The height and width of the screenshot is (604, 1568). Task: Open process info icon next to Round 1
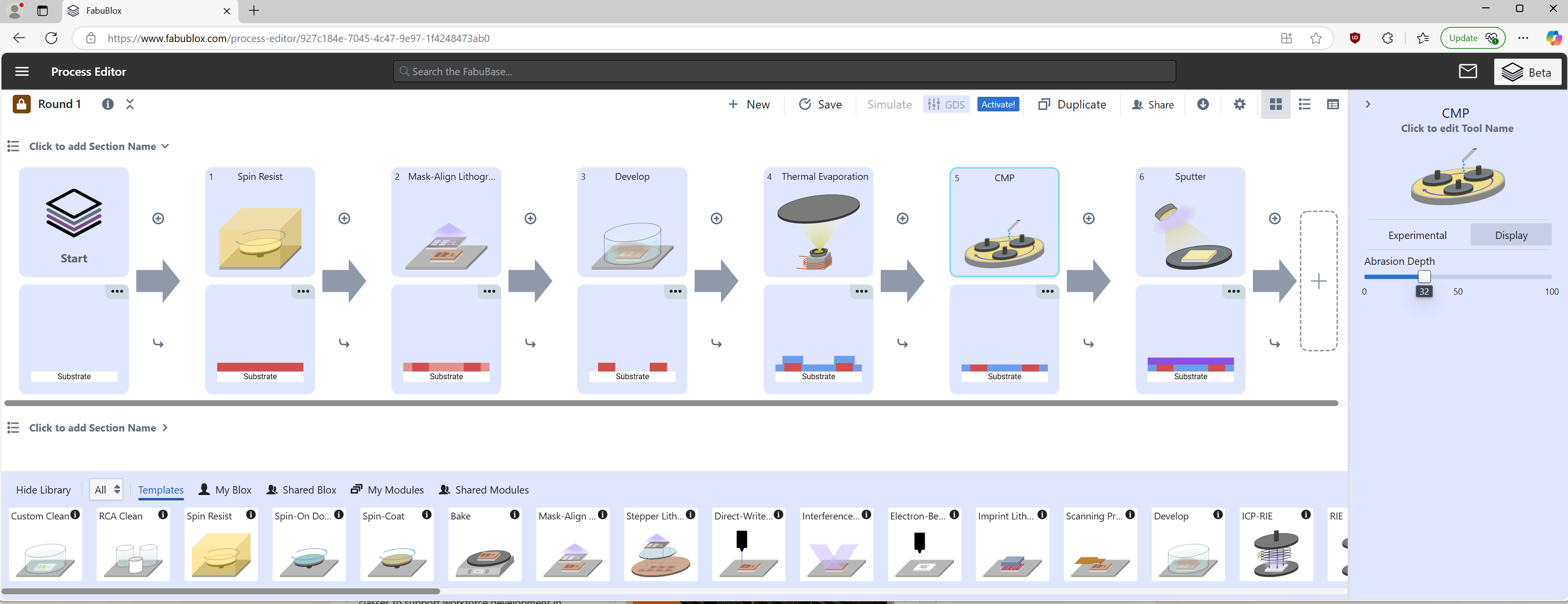(108, 104)
